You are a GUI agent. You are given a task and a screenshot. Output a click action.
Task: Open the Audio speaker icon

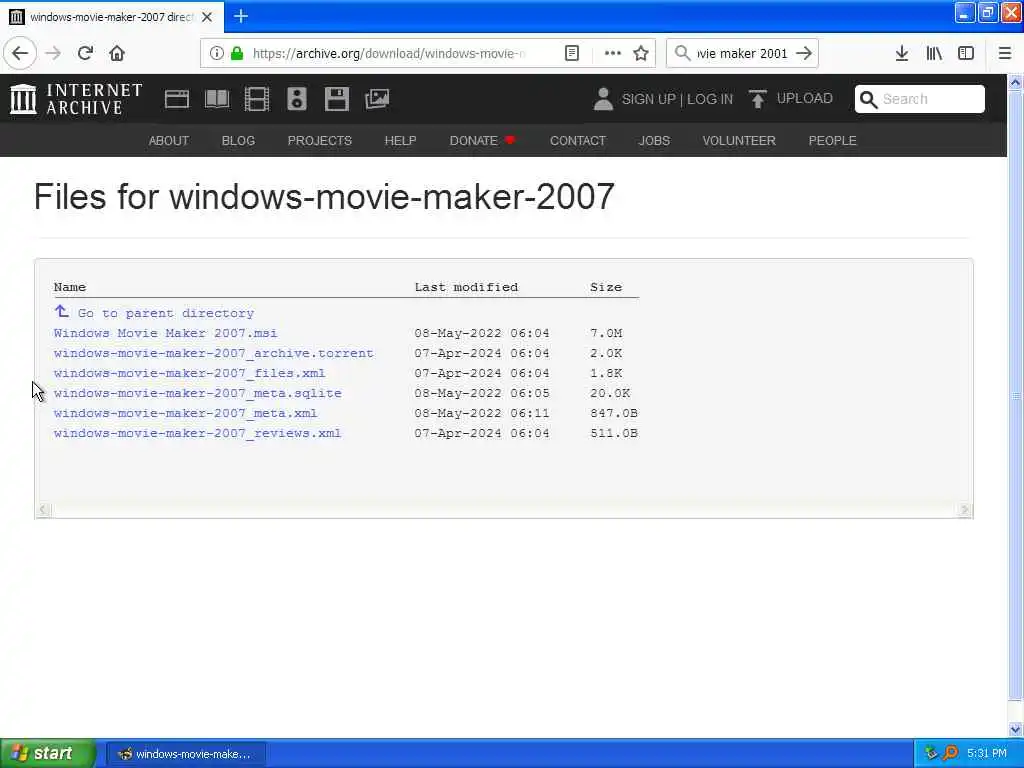pos(296,99)
